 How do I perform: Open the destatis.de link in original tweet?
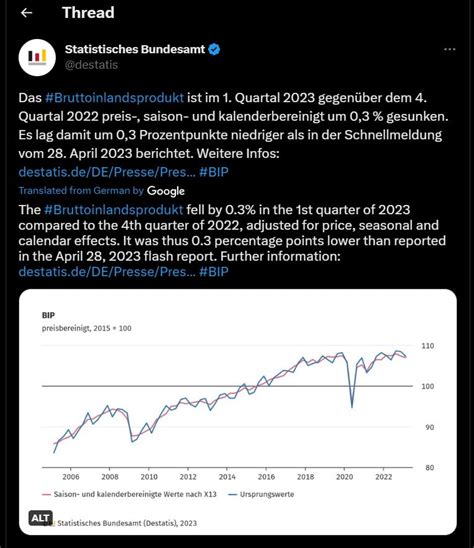pyautogui.click(x=107, y=172)
